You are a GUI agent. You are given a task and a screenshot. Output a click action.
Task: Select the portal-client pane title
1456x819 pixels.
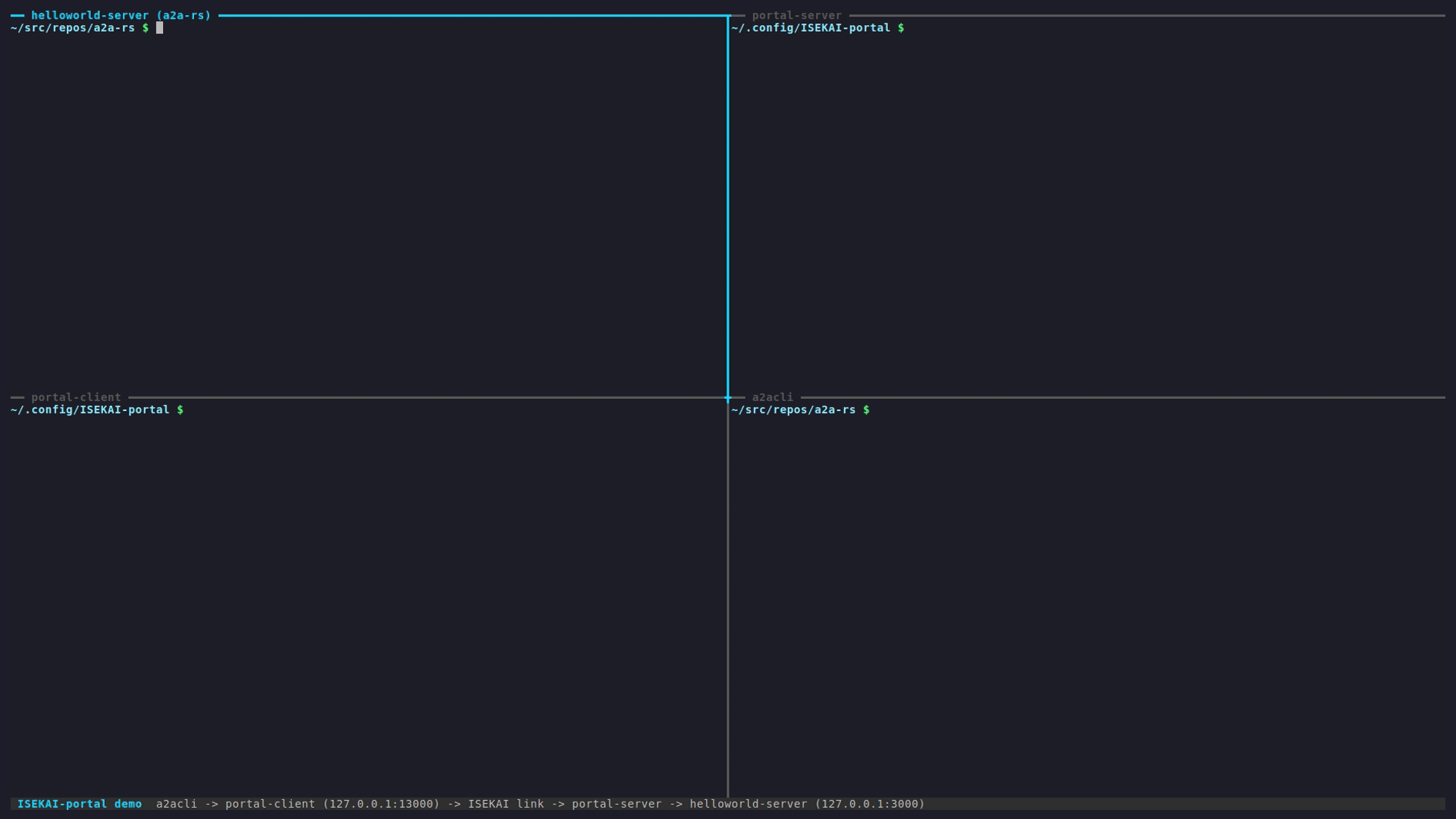pos(76,397)
